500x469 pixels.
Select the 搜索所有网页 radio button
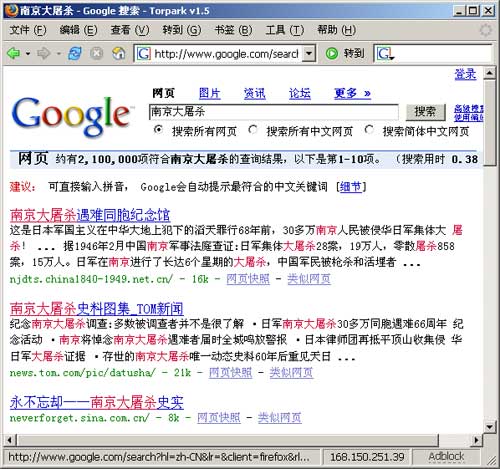158,130
